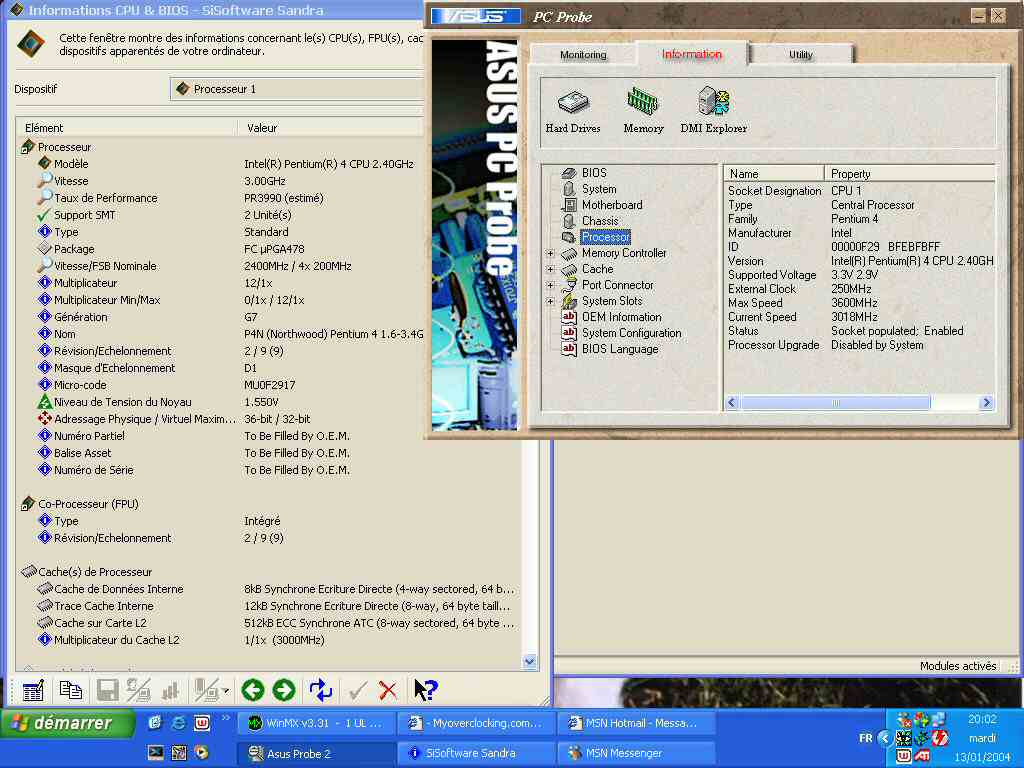Click the options table icon in Sandra
The width and height of the screenshot is (1024, 768).
(x=33, y=690)
